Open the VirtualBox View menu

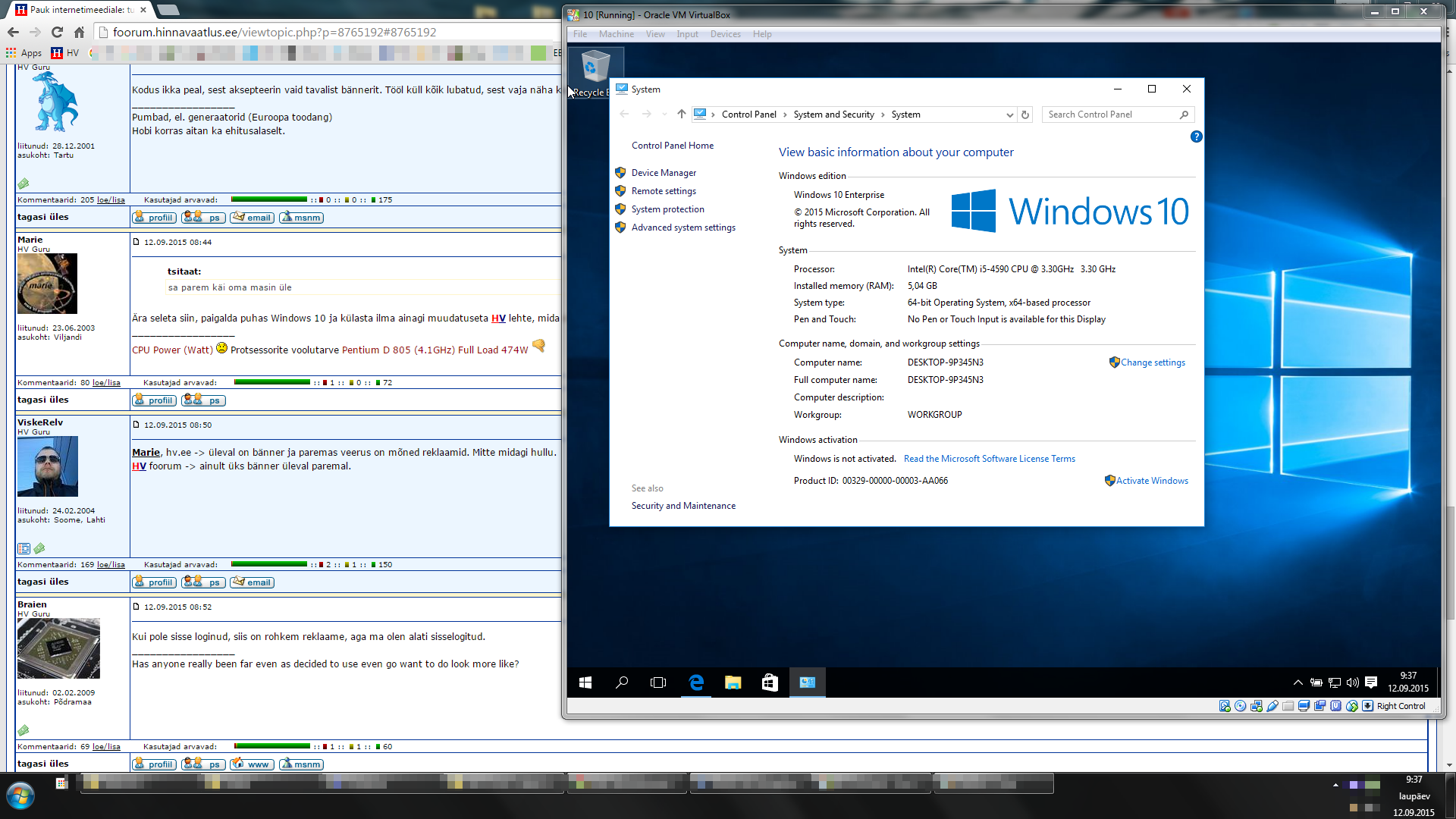coord(655,34)
